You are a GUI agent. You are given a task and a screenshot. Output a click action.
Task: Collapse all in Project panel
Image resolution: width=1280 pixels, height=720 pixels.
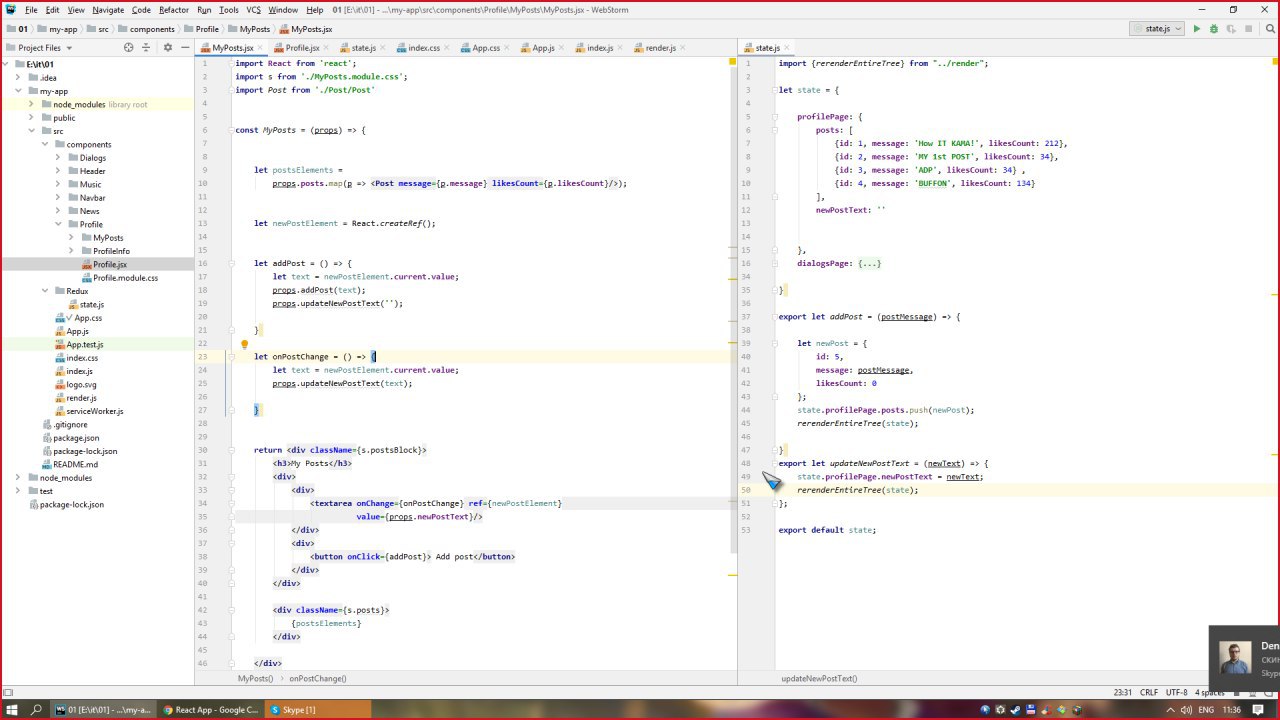click(148, 48)
